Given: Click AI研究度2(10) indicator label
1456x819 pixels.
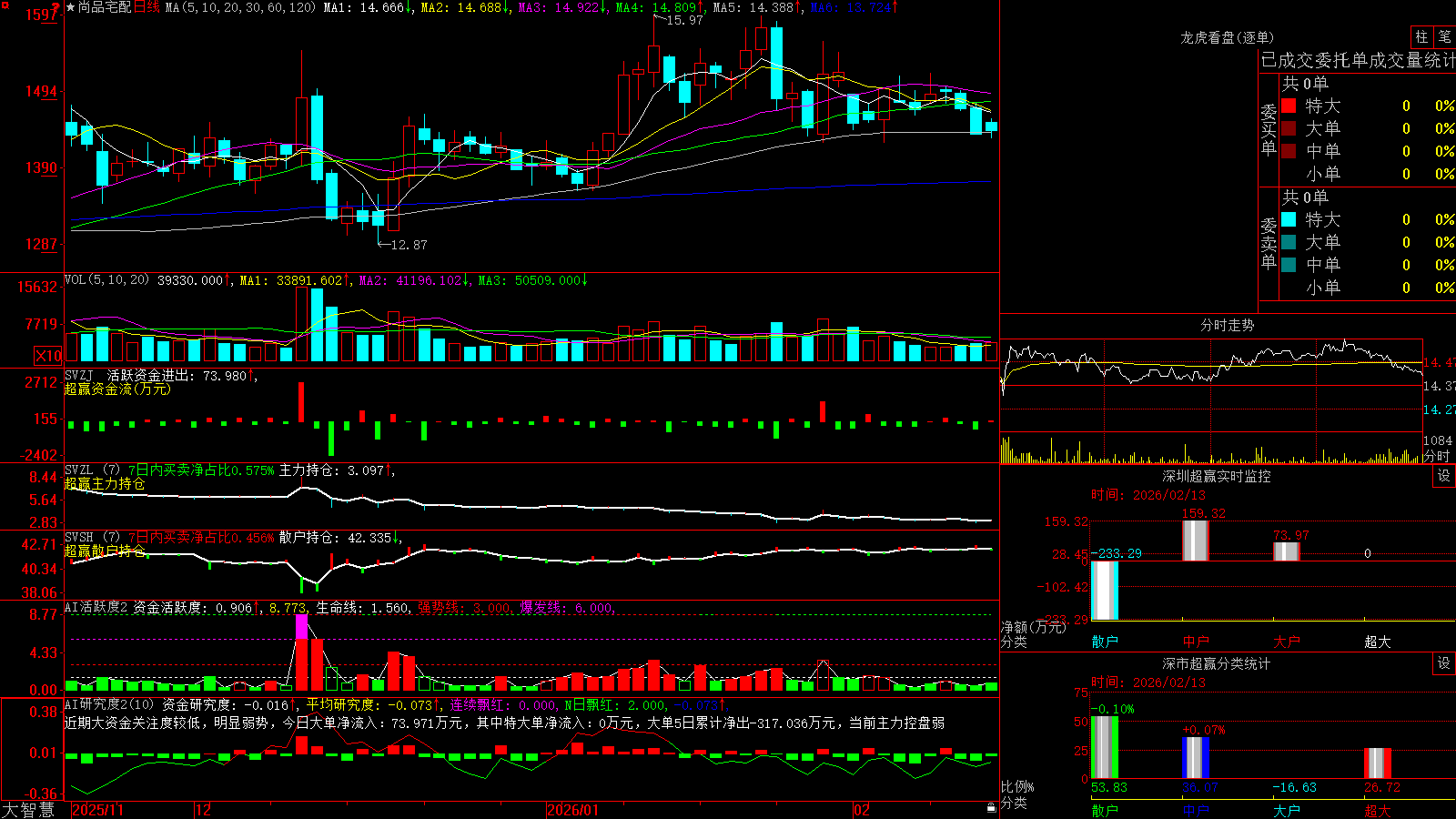Looking at the screenshot, I should 110,704.
